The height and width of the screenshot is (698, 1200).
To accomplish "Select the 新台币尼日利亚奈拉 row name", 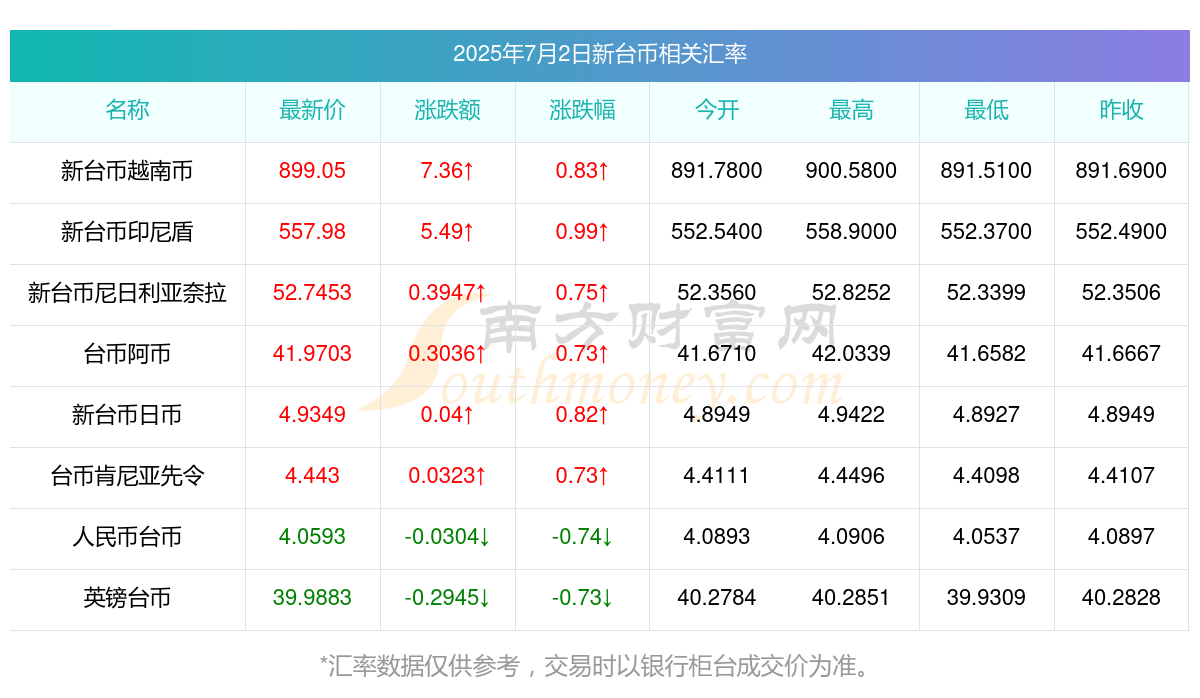I will coord(127,293).
